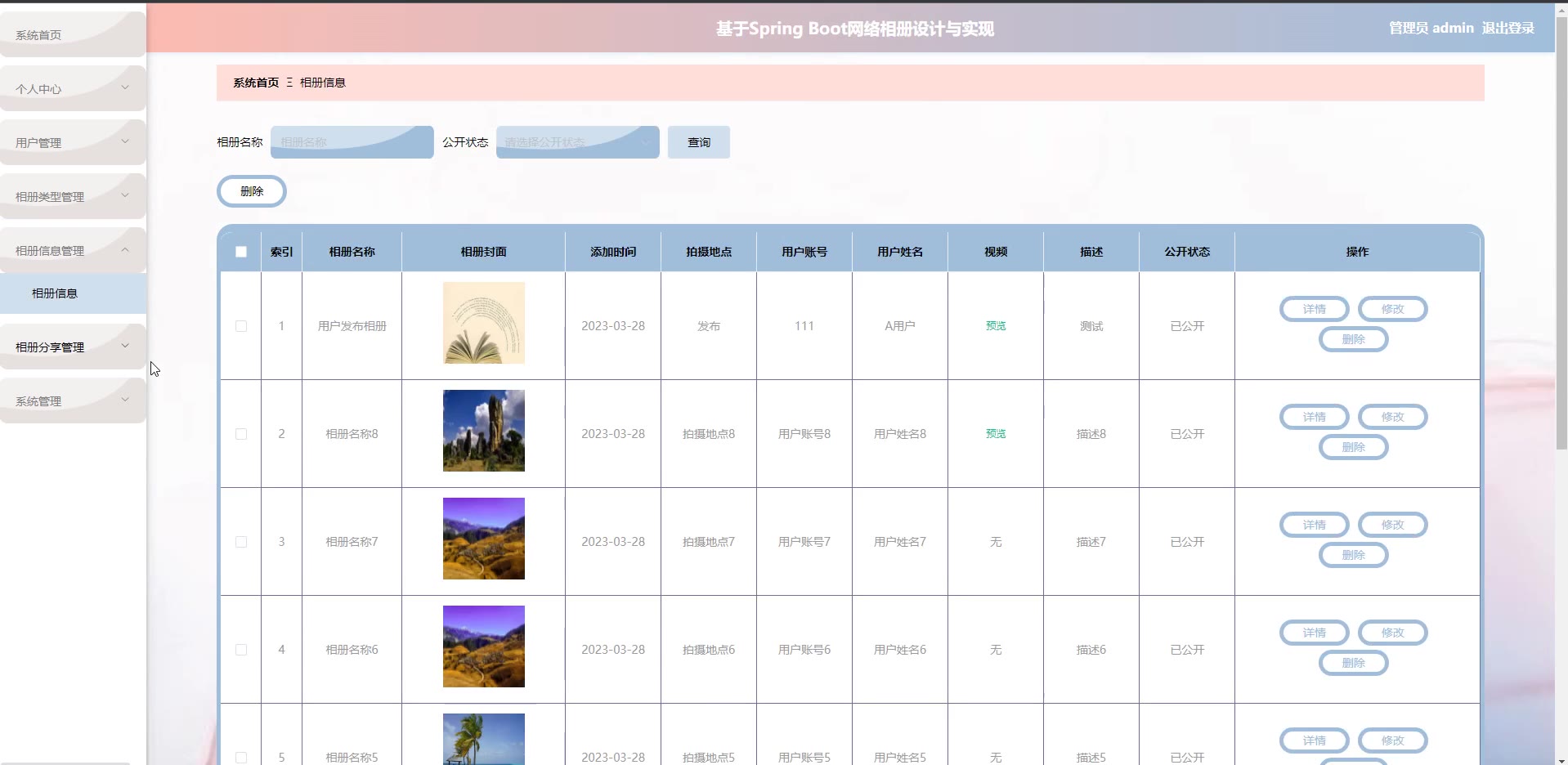Collapse 相册信息管理 section
Screen dimensions: 1568x765
tap(73, 250)
